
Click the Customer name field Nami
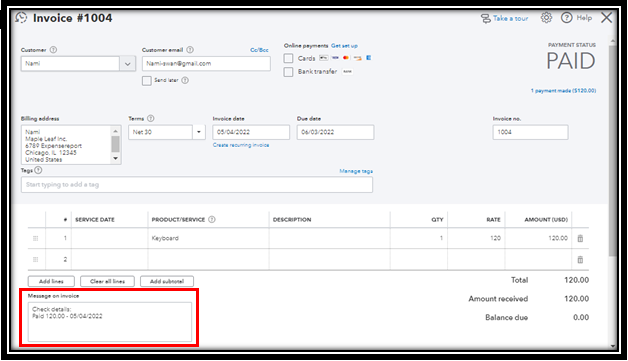coord(70,64)
